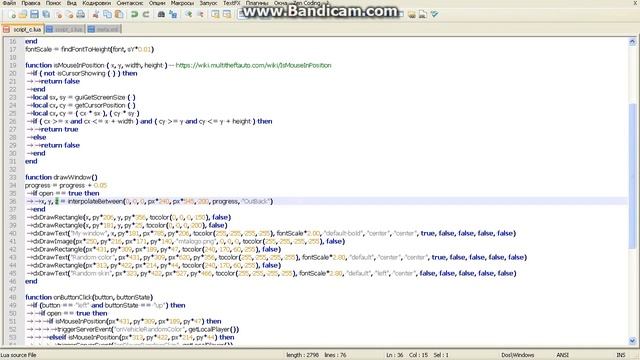
Task: Click the Open file folder icon
Action: (x=23, y=15)
